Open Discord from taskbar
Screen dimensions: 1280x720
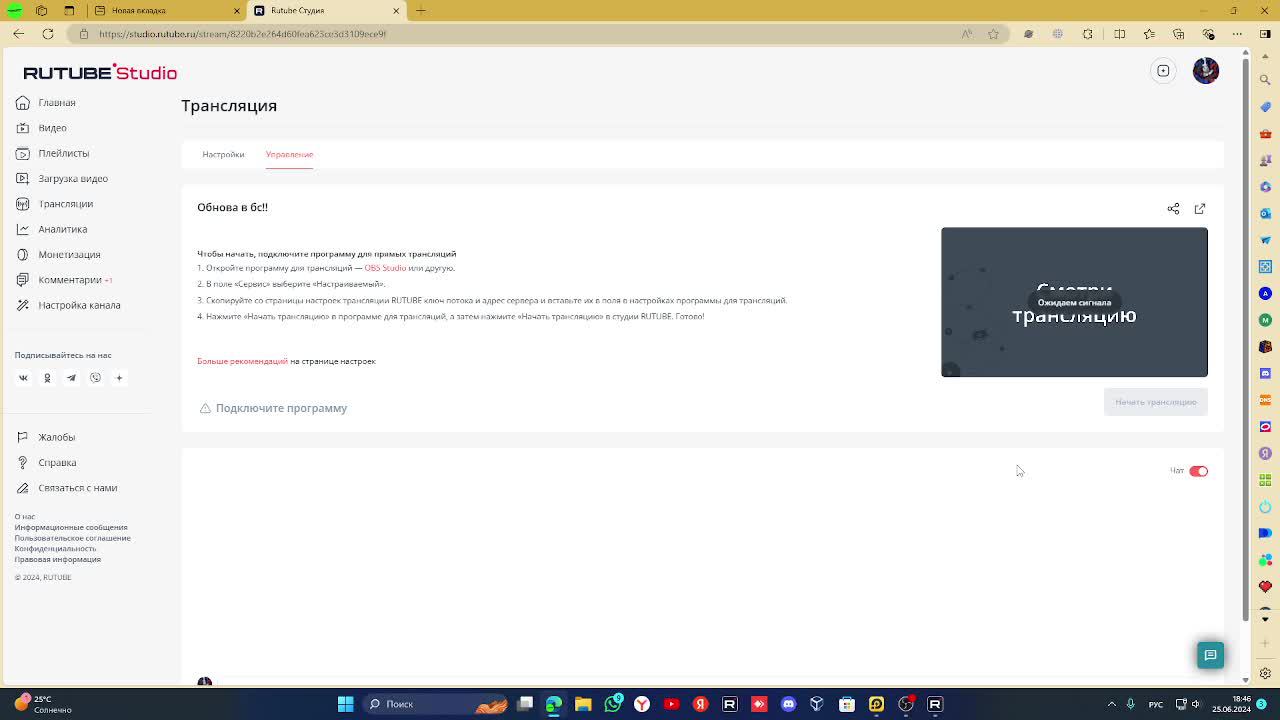coord(788,704)
